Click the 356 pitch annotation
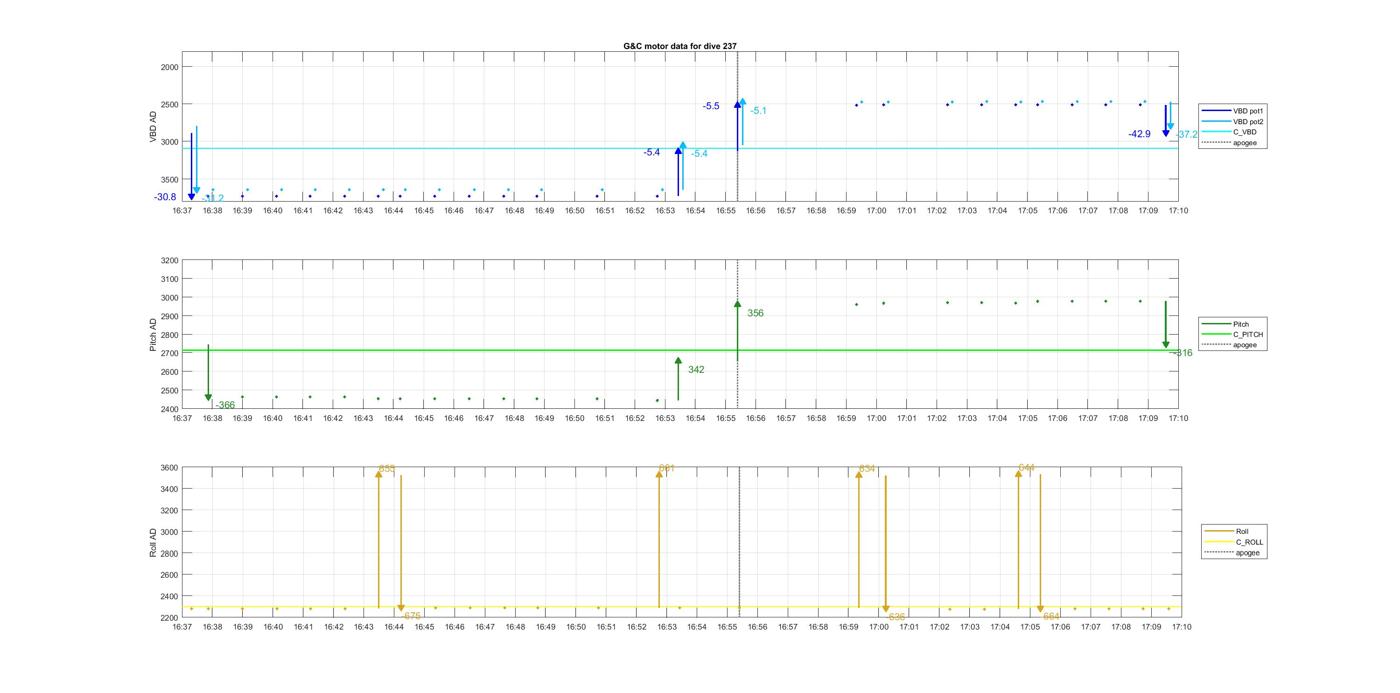 tap(755, 313)
